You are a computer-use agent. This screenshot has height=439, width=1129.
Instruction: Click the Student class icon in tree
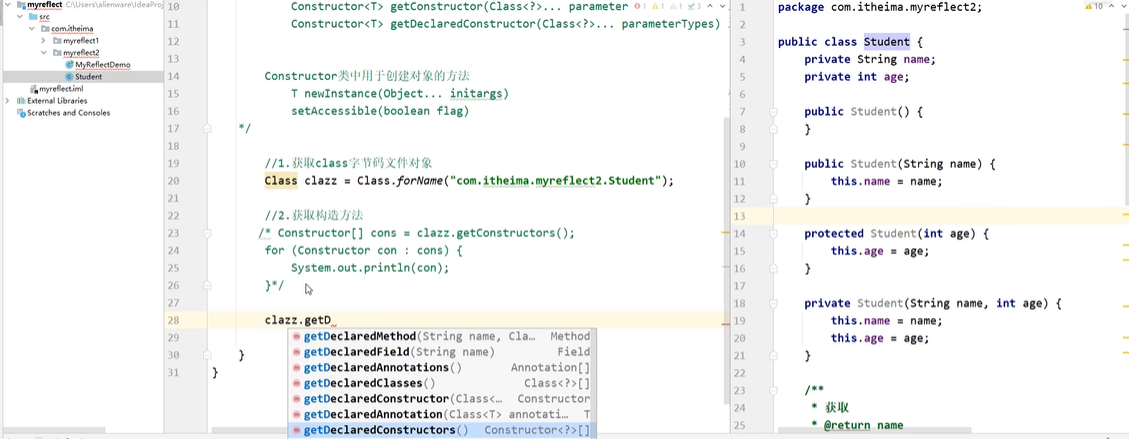pos(69,76)
